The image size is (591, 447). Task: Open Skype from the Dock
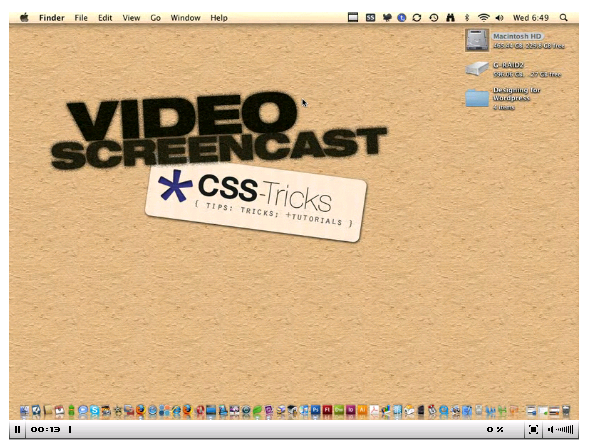(x=95, y=411)
